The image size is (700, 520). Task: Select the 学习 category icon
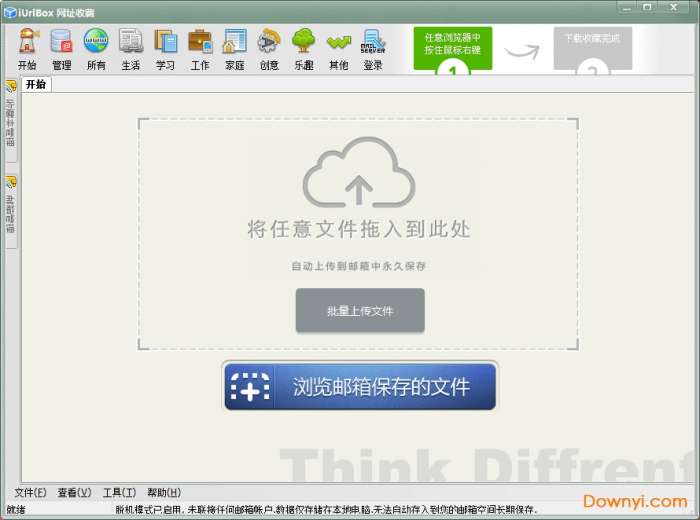[x=165, y=49]
